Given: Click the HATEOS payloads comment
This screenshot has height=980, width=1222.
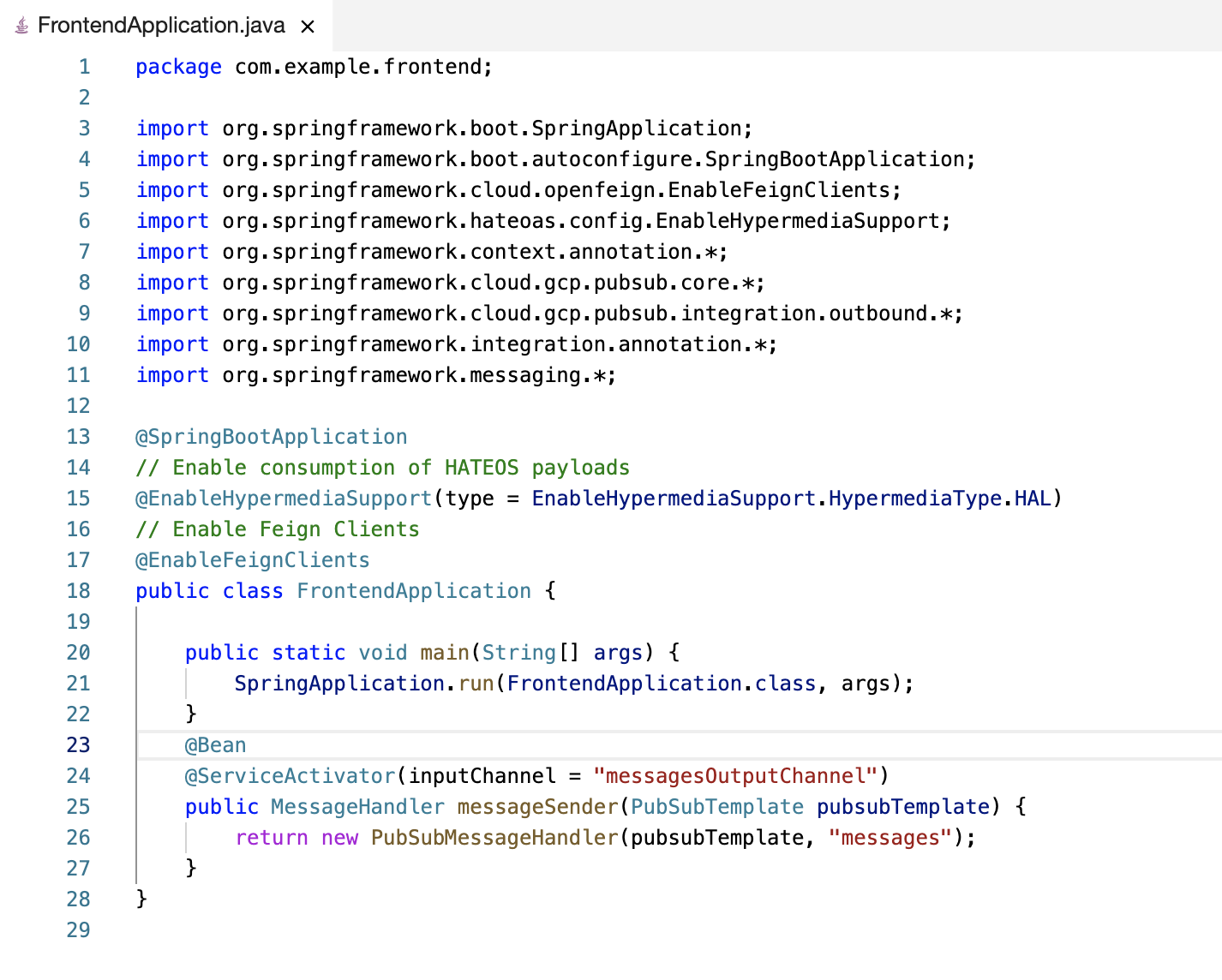Looking at the screenshot, I should point(383,468).
